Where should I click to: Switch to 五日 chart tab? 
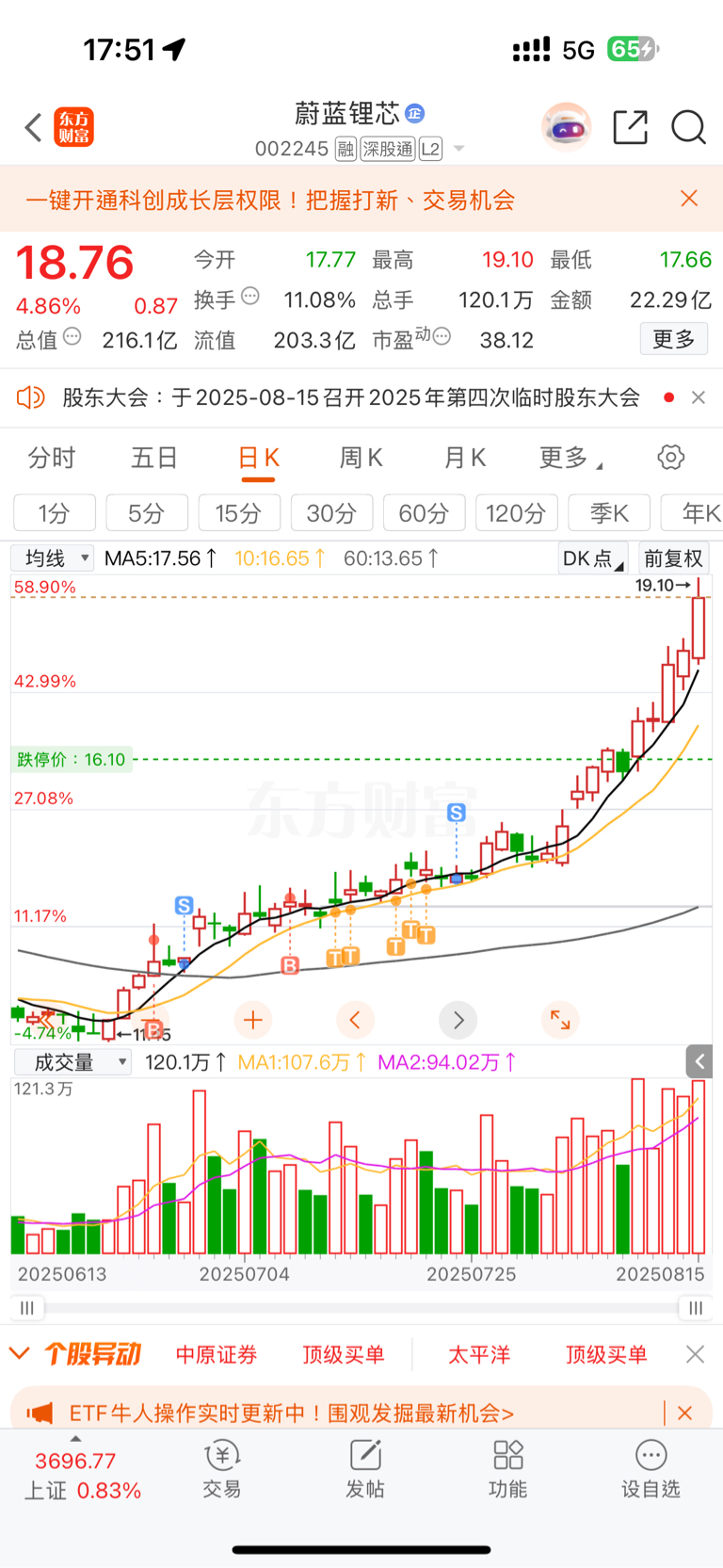point(154,458)
